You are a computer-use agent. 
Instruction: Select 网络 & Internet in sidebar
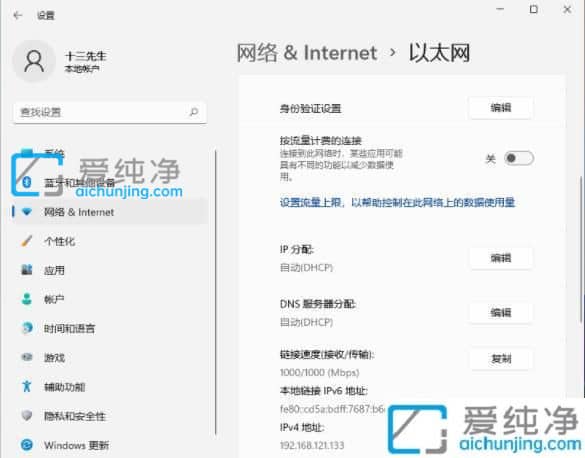tap(110, 212)
